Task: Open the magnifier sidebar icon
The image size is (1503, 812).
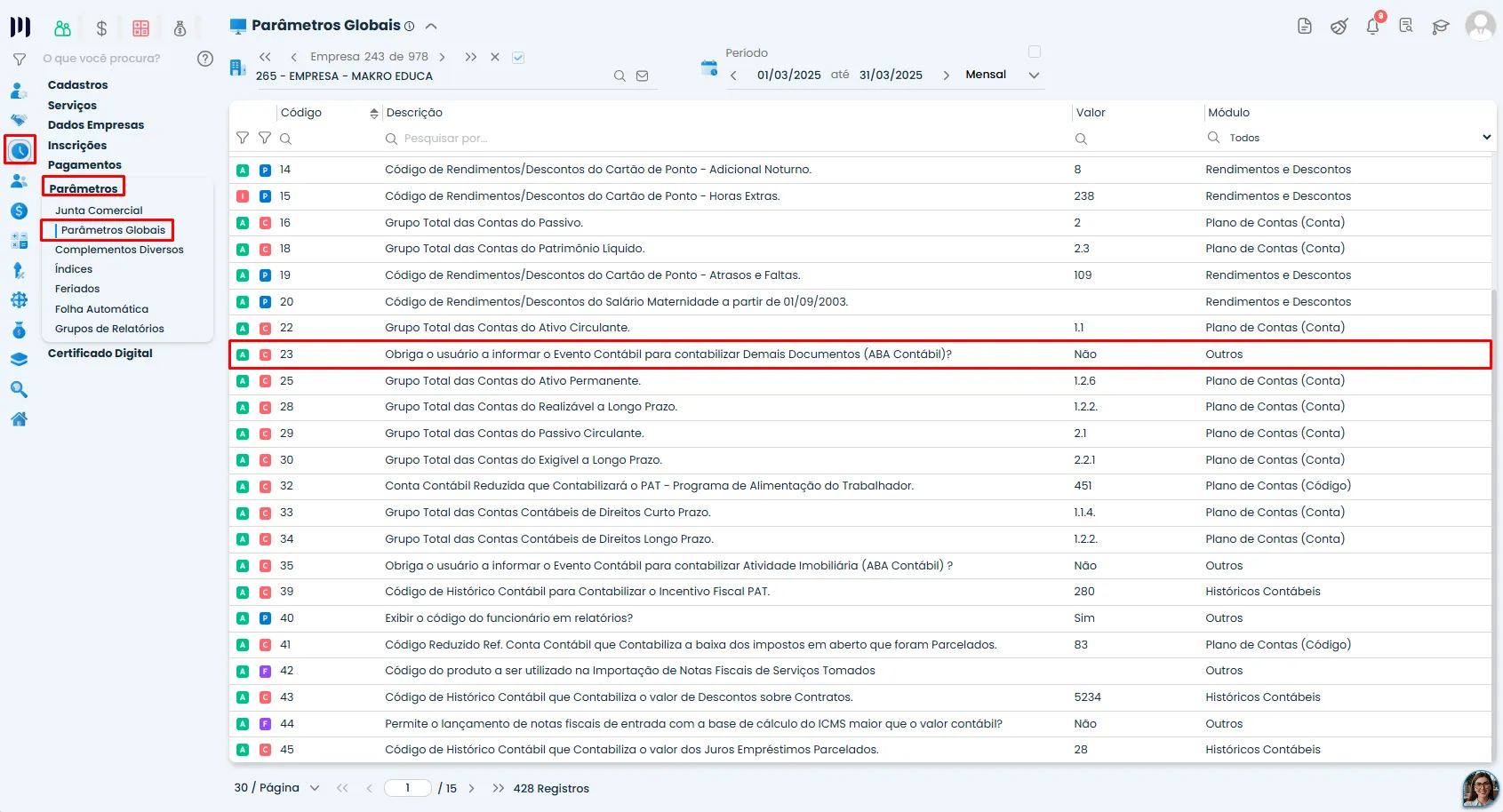Action: (19, 389)
